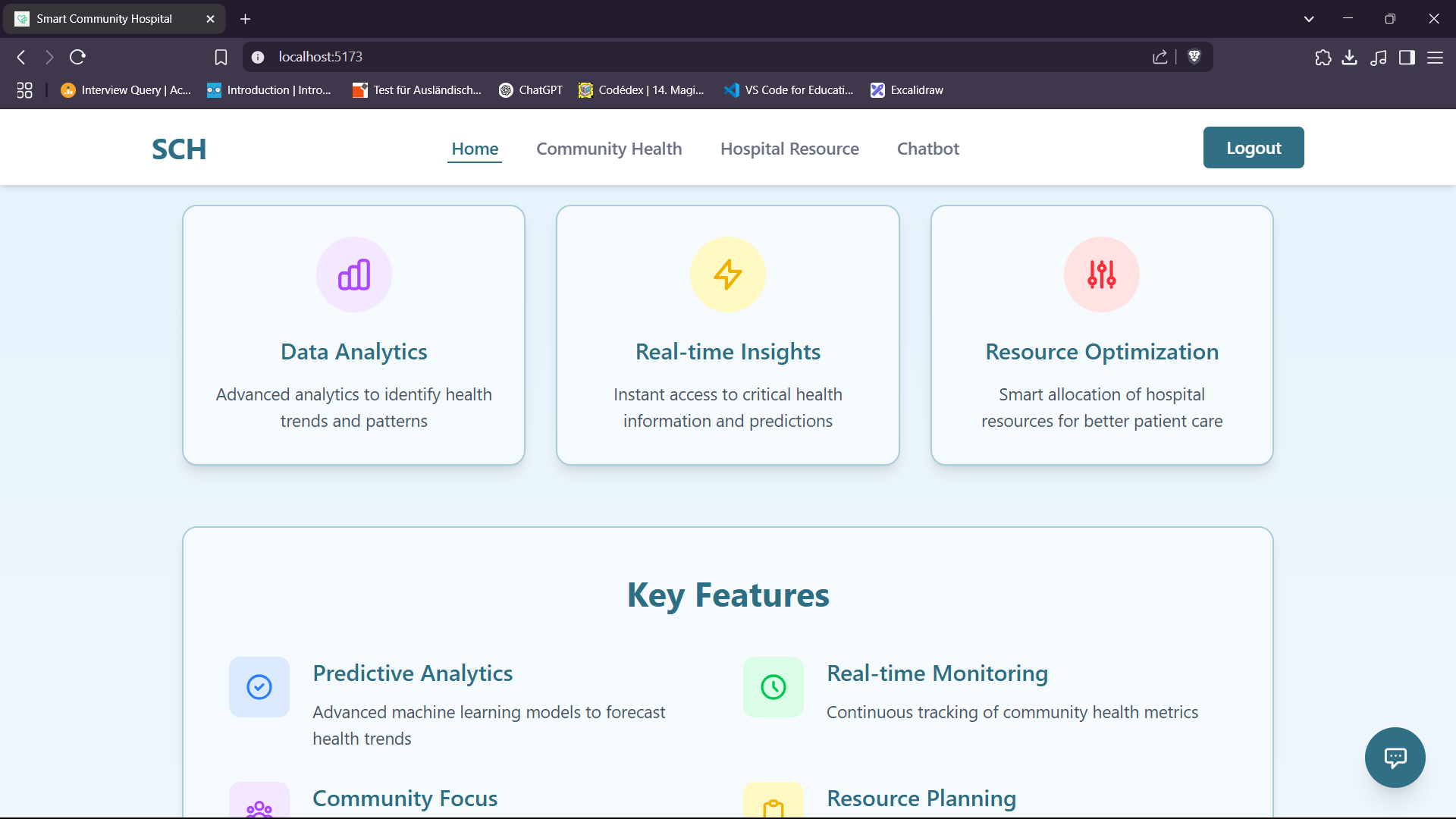The height and width of the screenshot is (819, 1456).
Task: Open the browser hamburger menu
Action: tap(1436, 57)
